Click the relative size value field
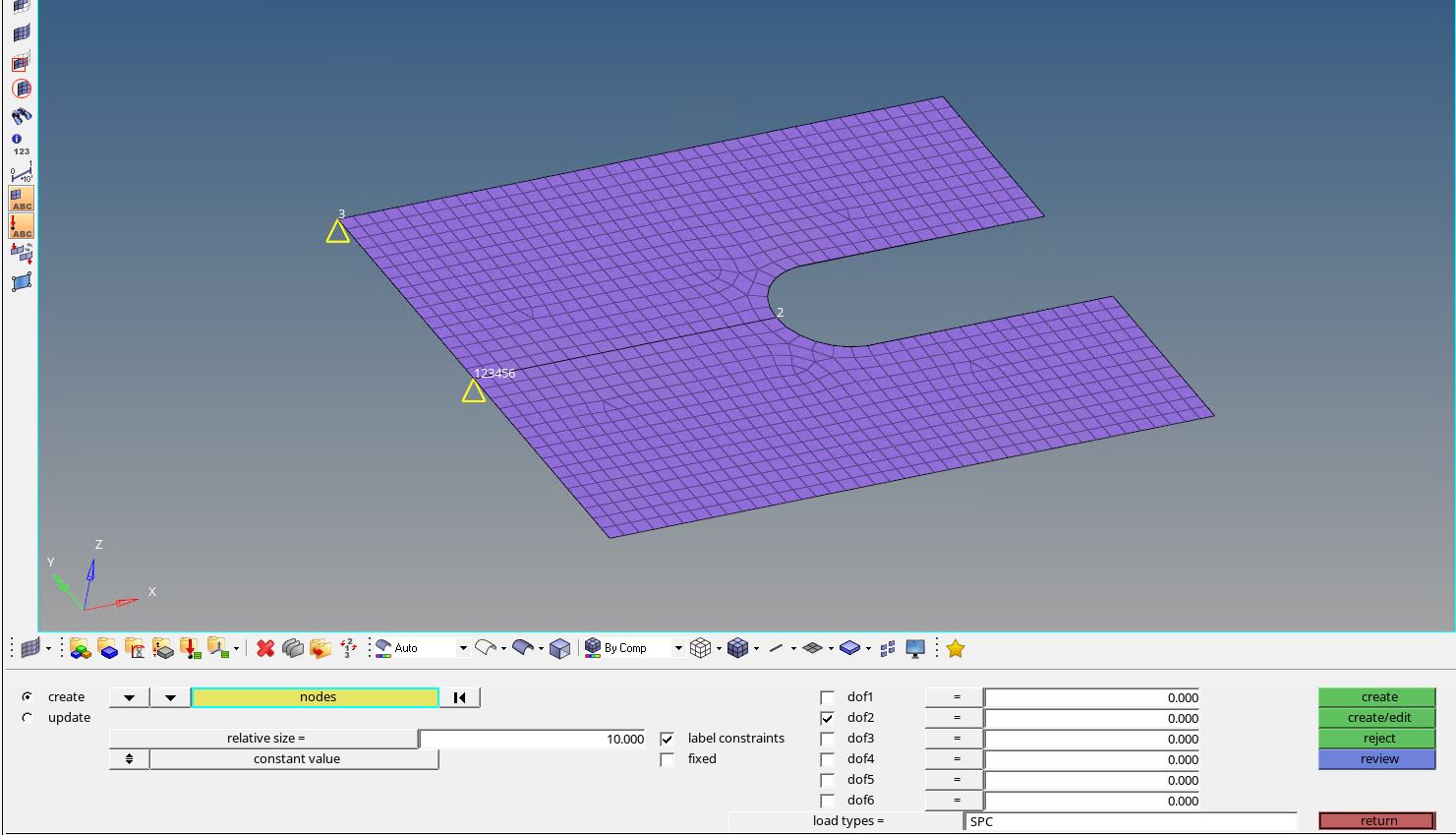This screenshot has width=1456, height=835. pos(532,739)
